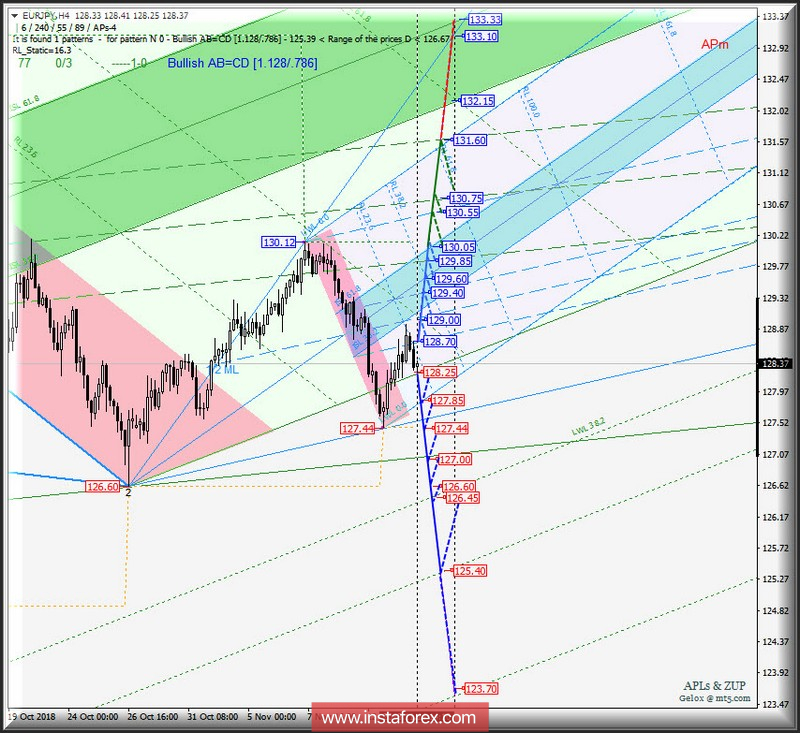The image size is (800, 733).
Task: Select the 130.55 price label
Action: (x=463, y=212)
